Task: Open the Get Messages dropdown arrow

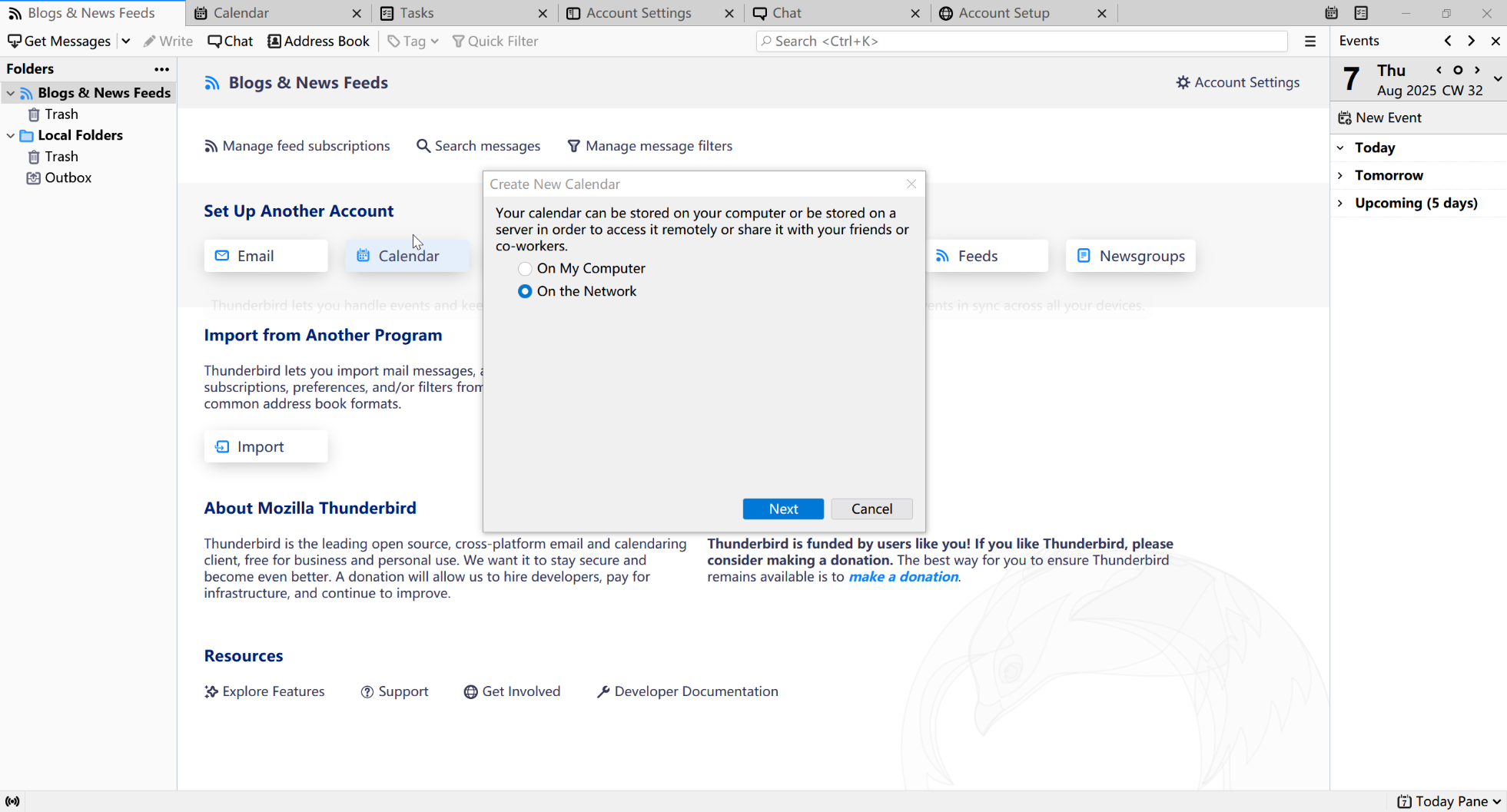Action: point(126,41)
